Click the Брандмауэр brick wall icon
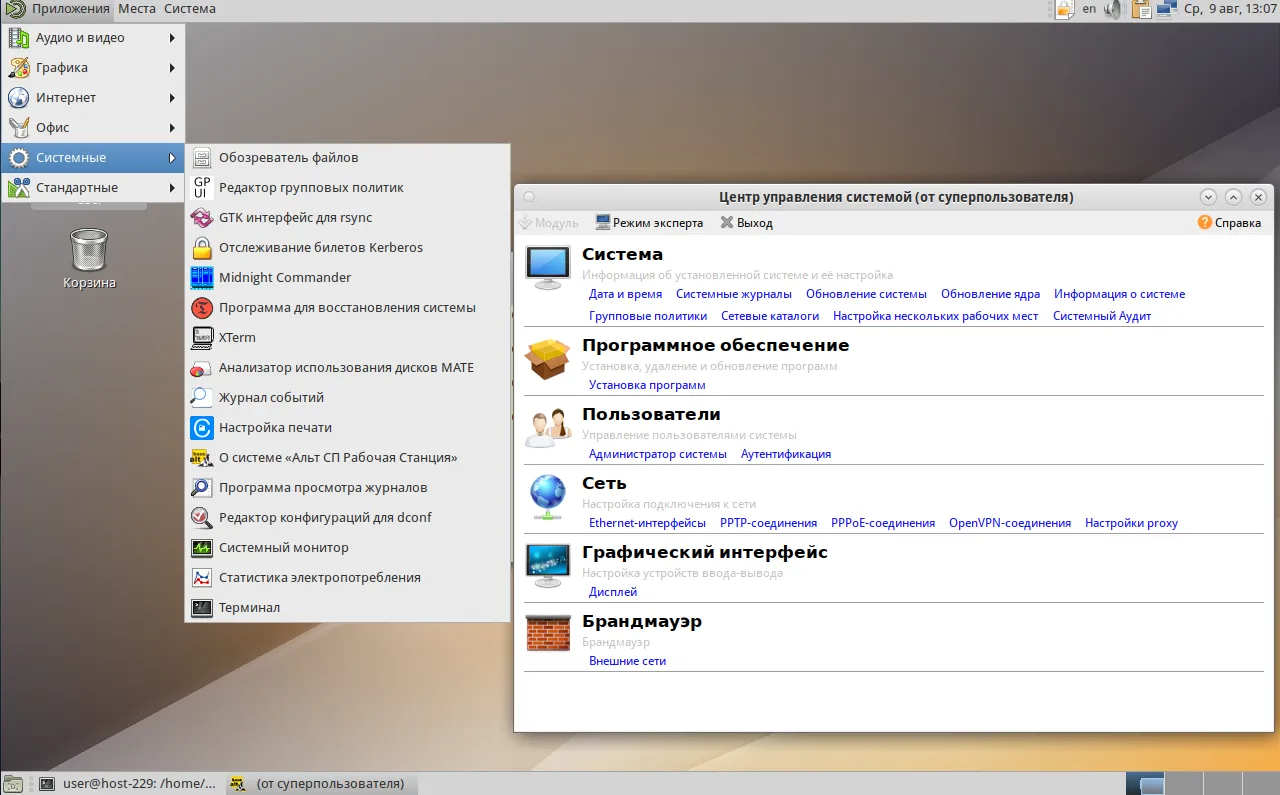 [x=547, y=634]
